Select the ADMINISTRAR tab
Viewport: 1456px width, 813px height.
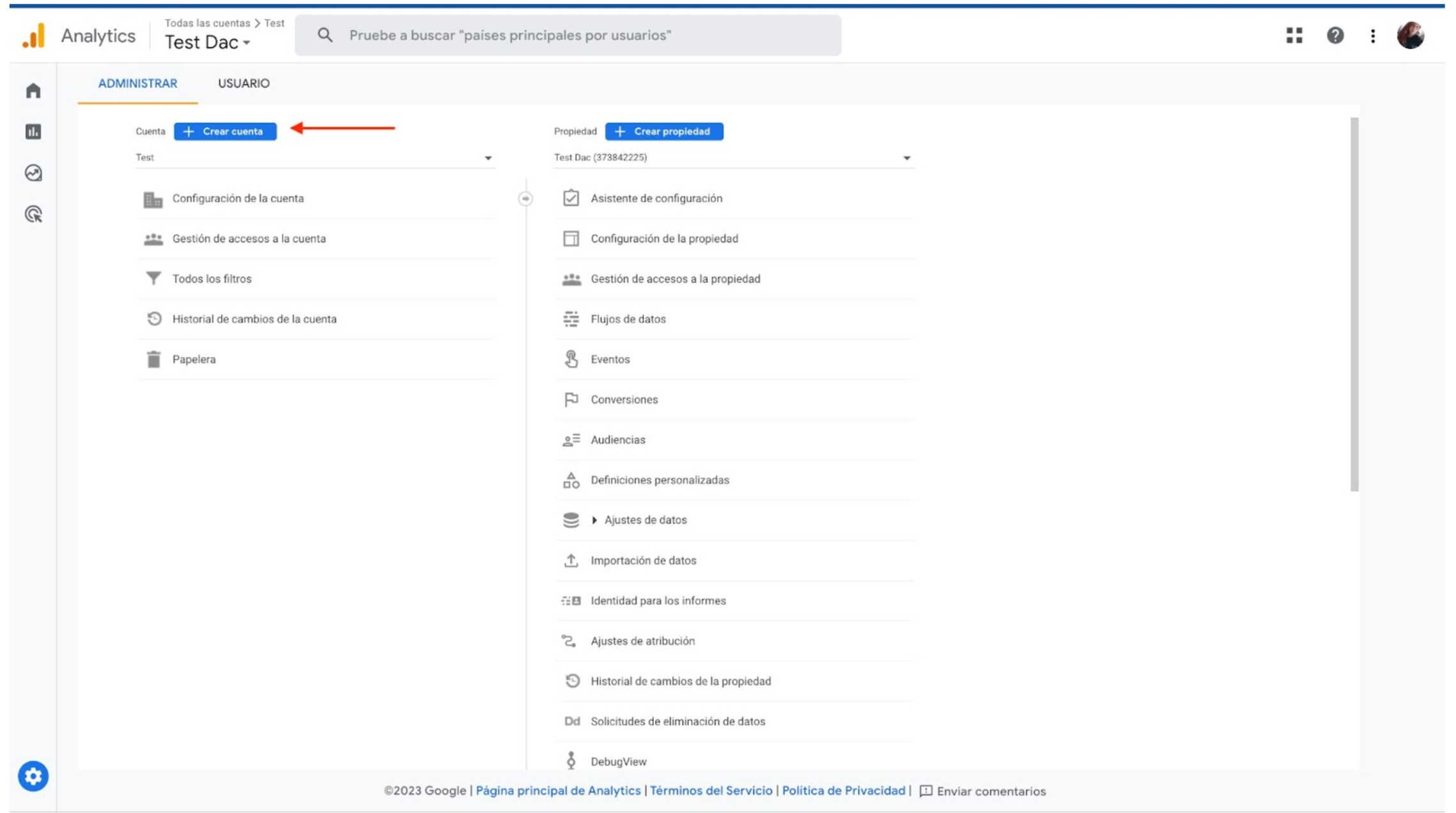pos(137,84)
